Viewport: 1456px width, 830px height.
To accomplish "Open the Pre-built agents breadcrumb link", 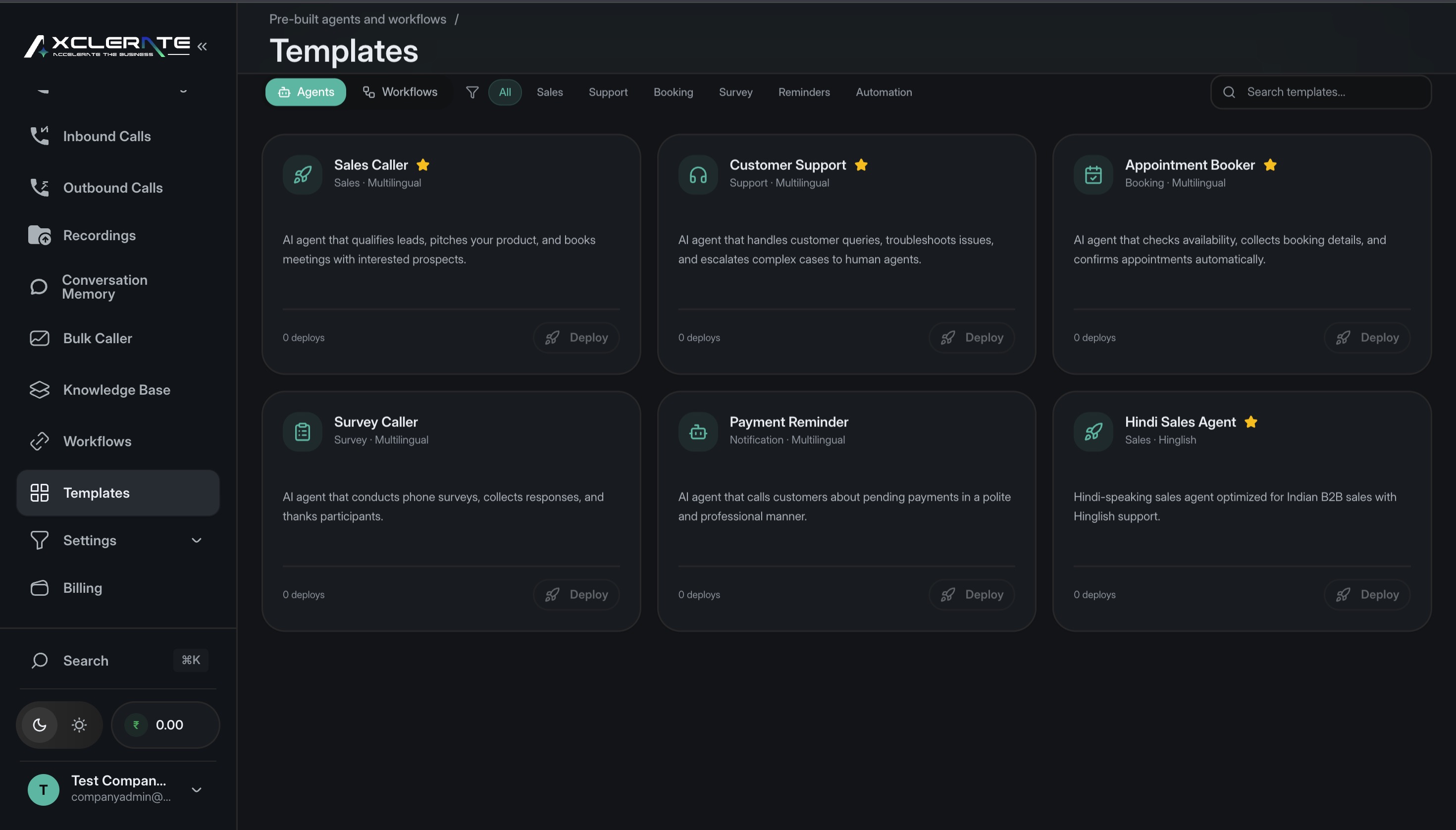I will (x=358, y=19).
